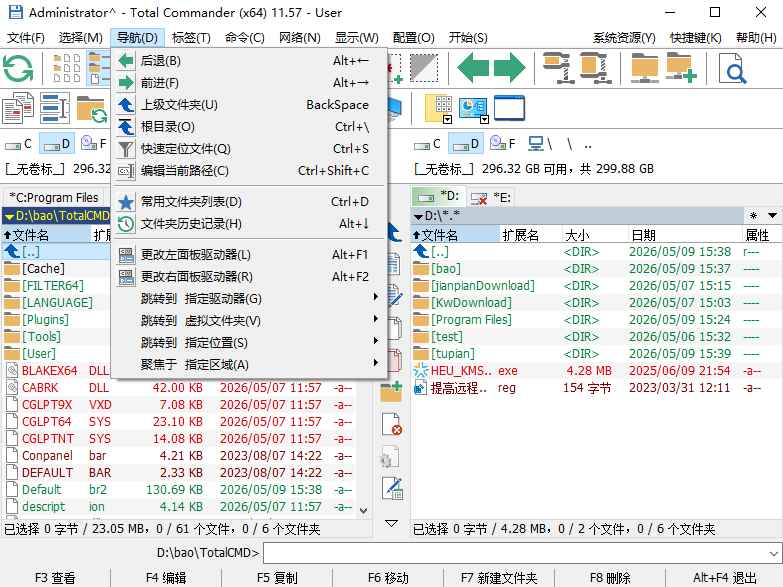Click F3 查看 button
783x587 pixels.
55,578
